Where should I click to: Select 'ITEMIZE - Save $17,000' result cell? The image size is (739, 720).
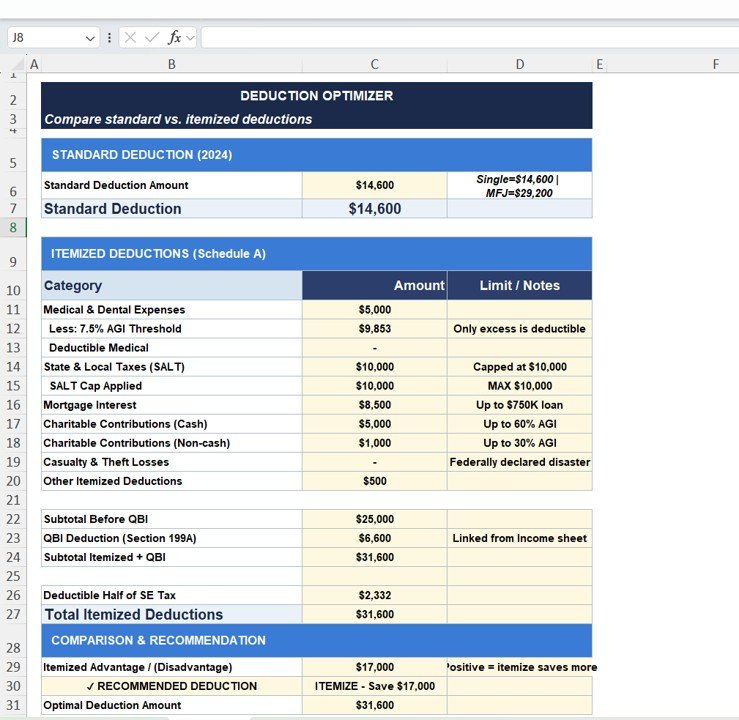point(374,686)
